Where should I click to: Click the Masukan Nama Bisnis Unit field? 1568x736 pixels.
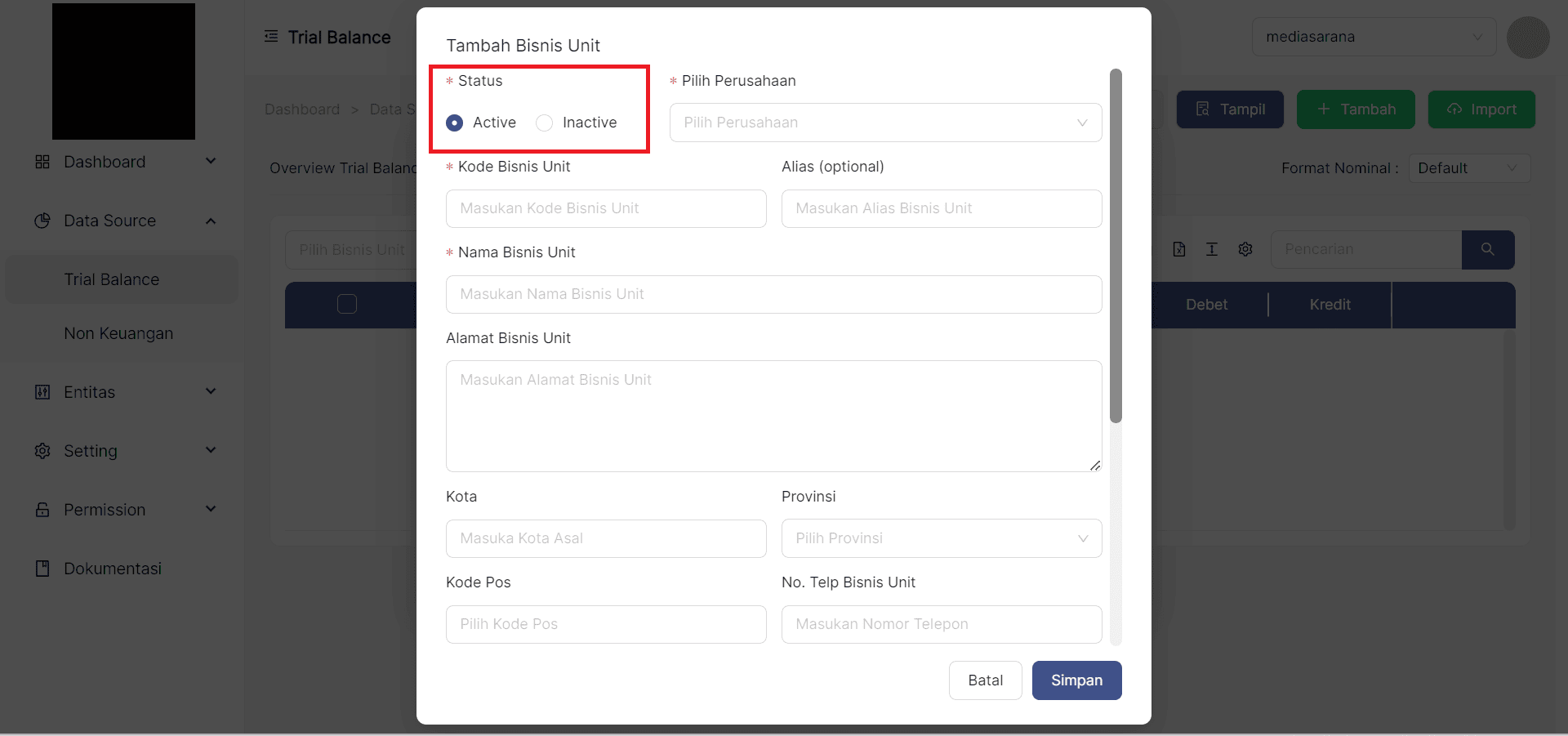pyautogui.click(x=773, y=294)
